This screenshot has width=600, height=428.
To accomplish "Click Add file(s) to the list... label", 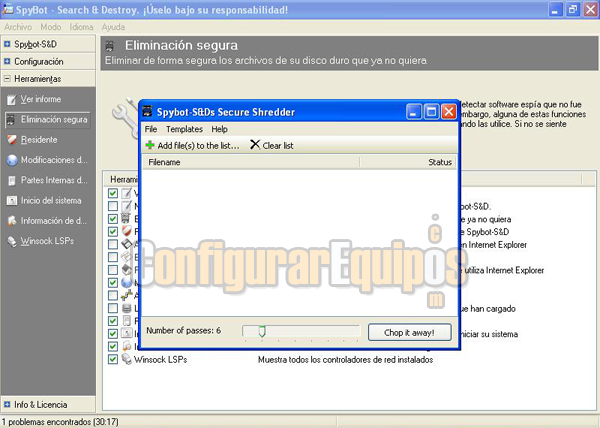I will pyautogui.click(x=199, y=146).
